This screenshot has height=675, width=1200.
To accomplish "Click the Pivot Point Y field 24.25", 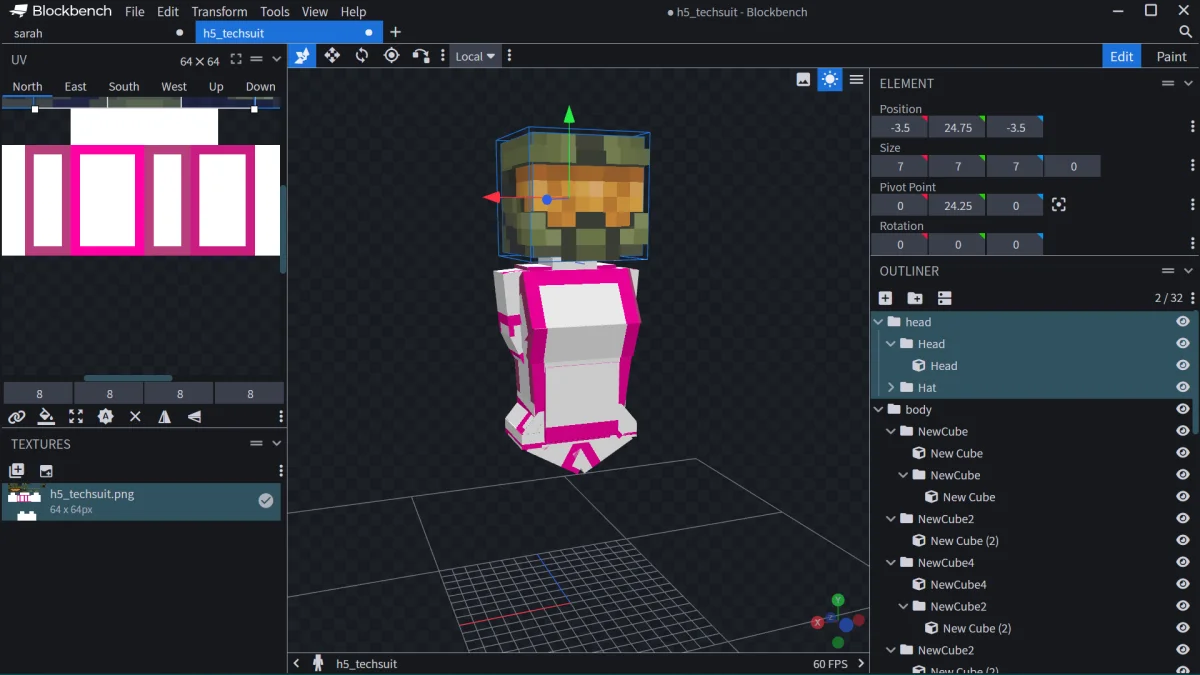I will coord(957,205).
